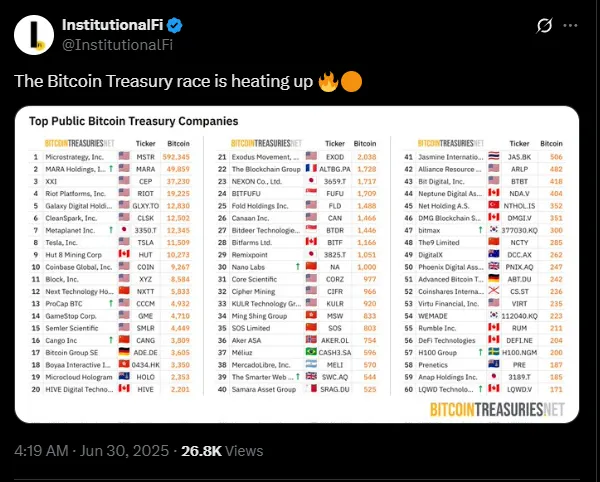This screenshot has width=600, height=482.
Task: Click the Top Public Bitcoin Treasury Companies title
Action: (133, 121)
